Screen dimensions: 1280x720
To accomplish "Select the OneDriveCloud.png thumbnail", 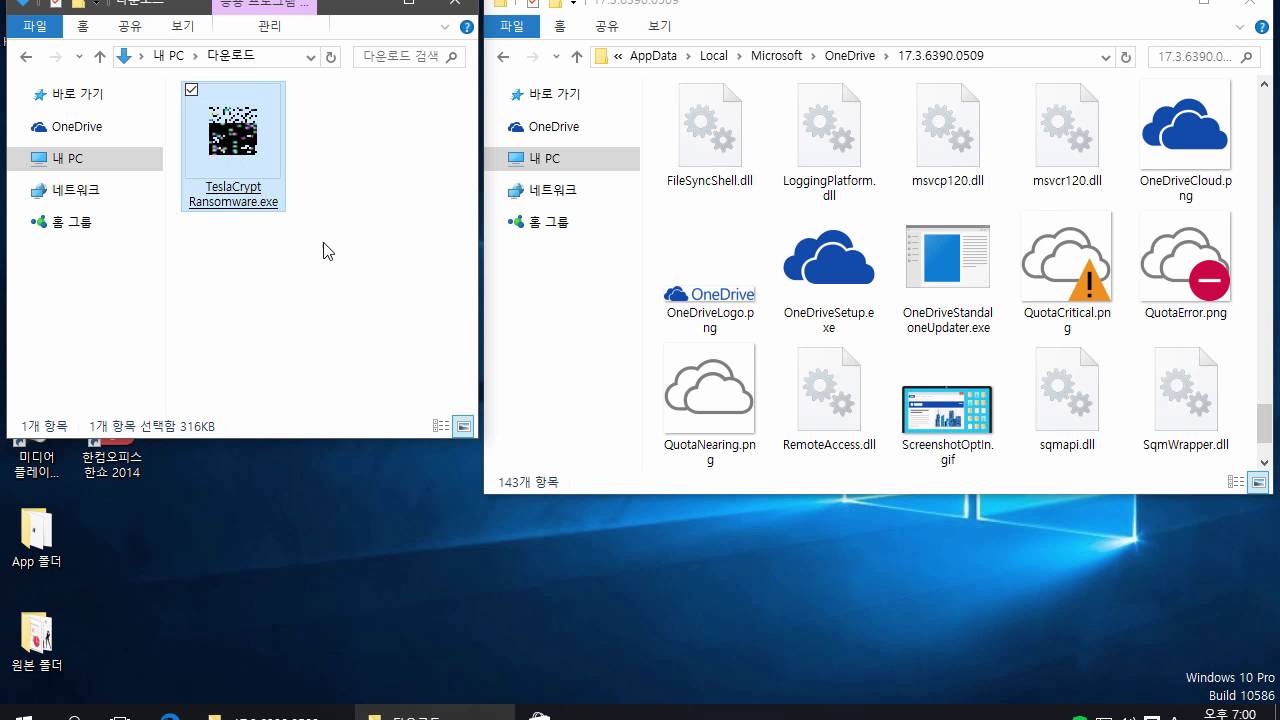I will click(1185, 125).
